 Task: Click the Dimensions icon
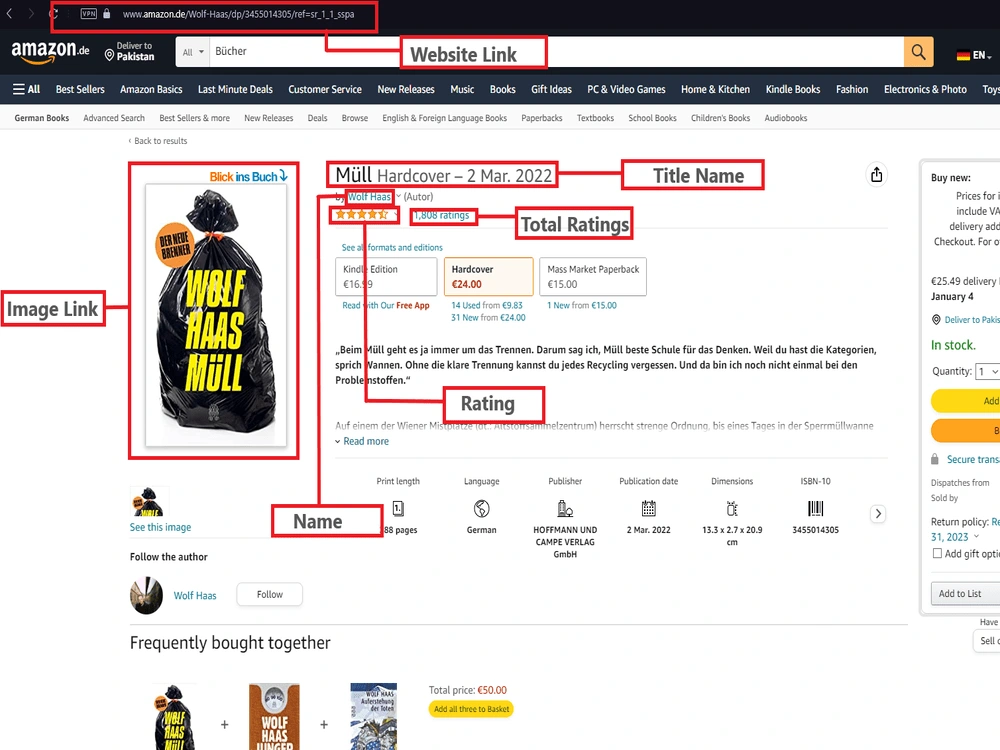point(732,508)
